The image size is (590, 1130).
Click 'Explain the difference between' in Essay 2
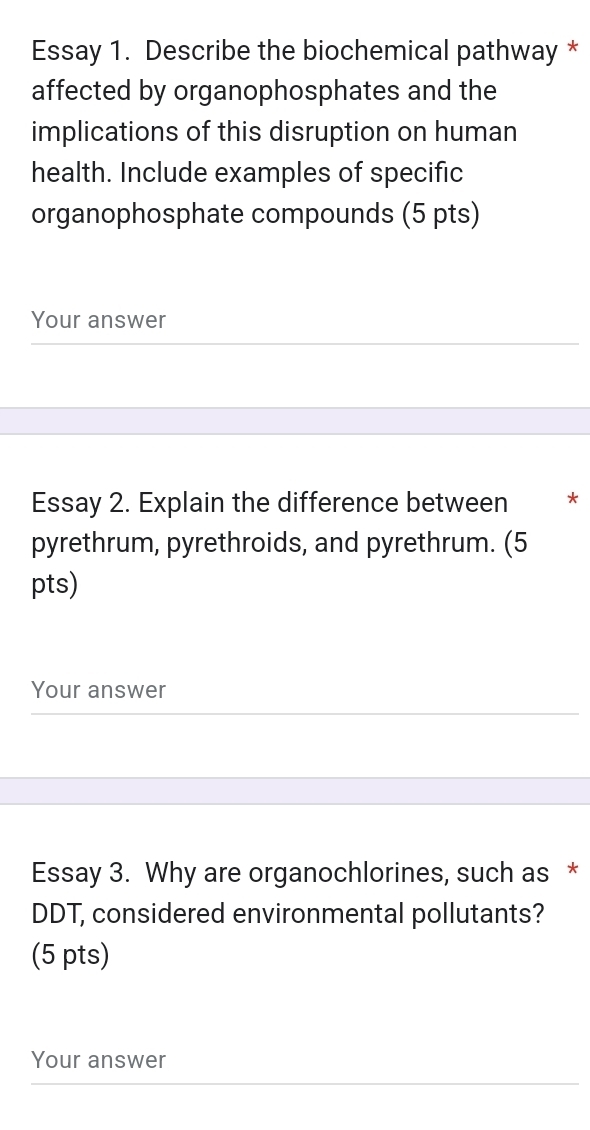[x=323, y=502]
